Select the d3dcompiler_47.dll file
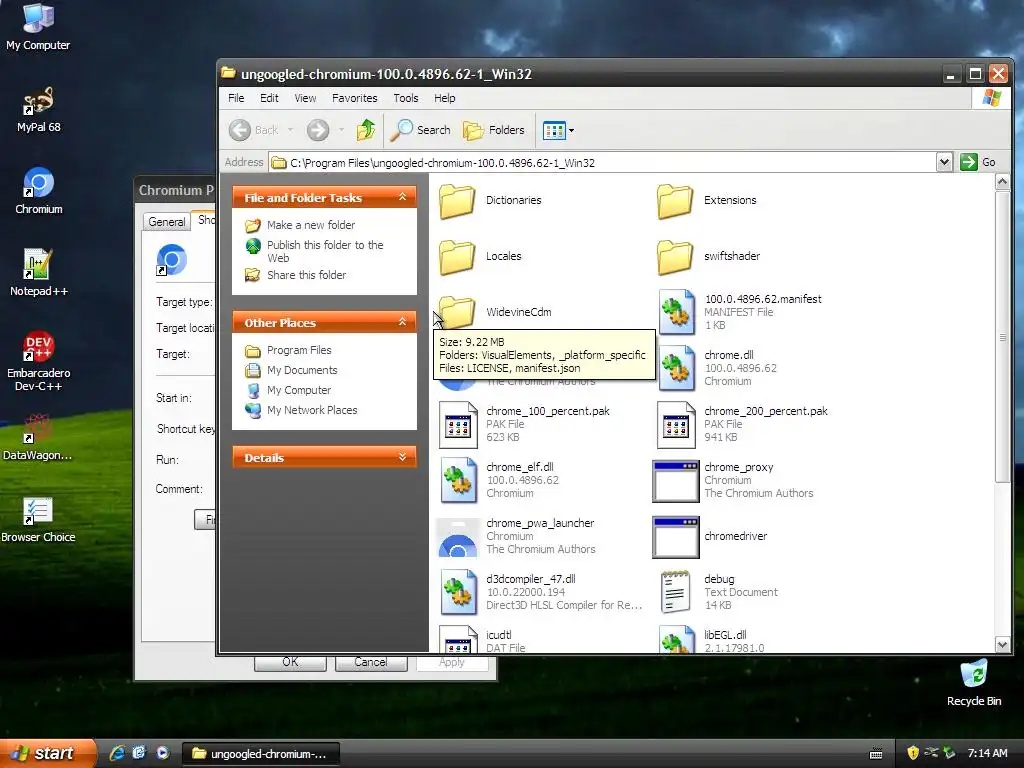This screenshot has height=768, width=1024. point(541,593)
